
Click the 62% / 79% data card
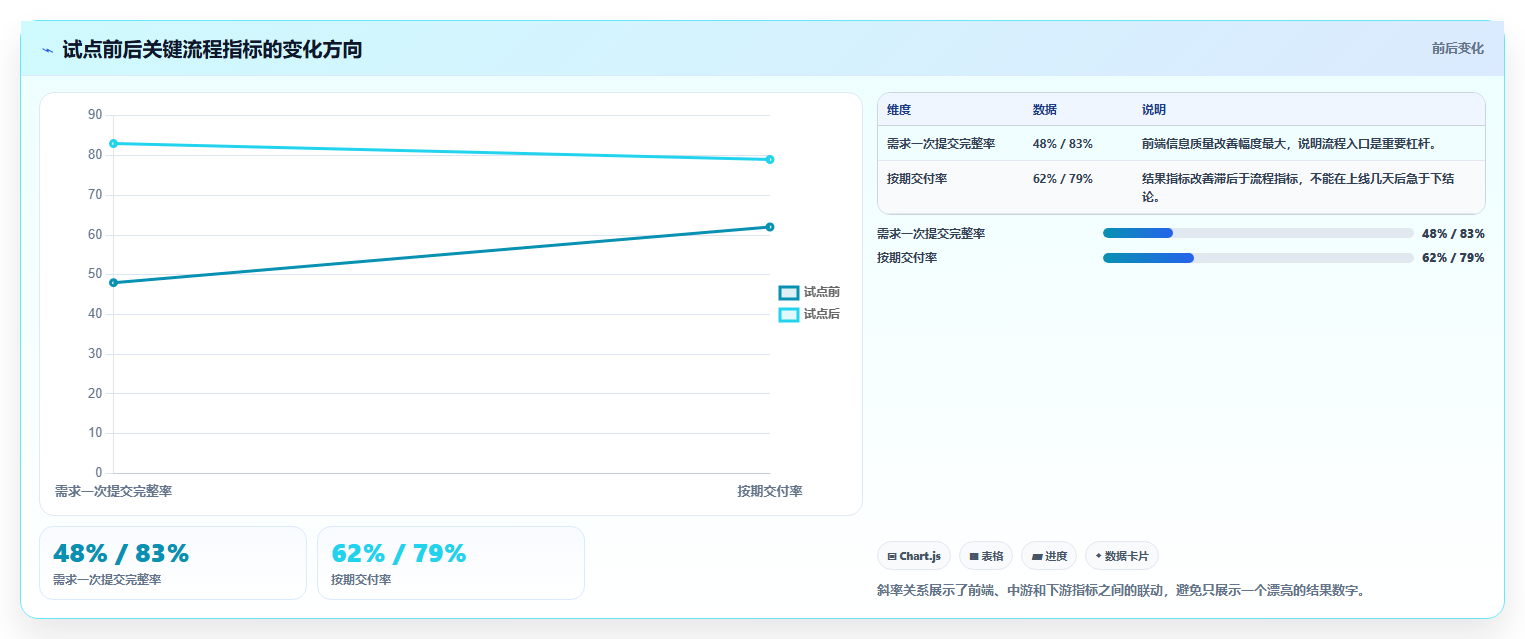click(x=451, y=563)
